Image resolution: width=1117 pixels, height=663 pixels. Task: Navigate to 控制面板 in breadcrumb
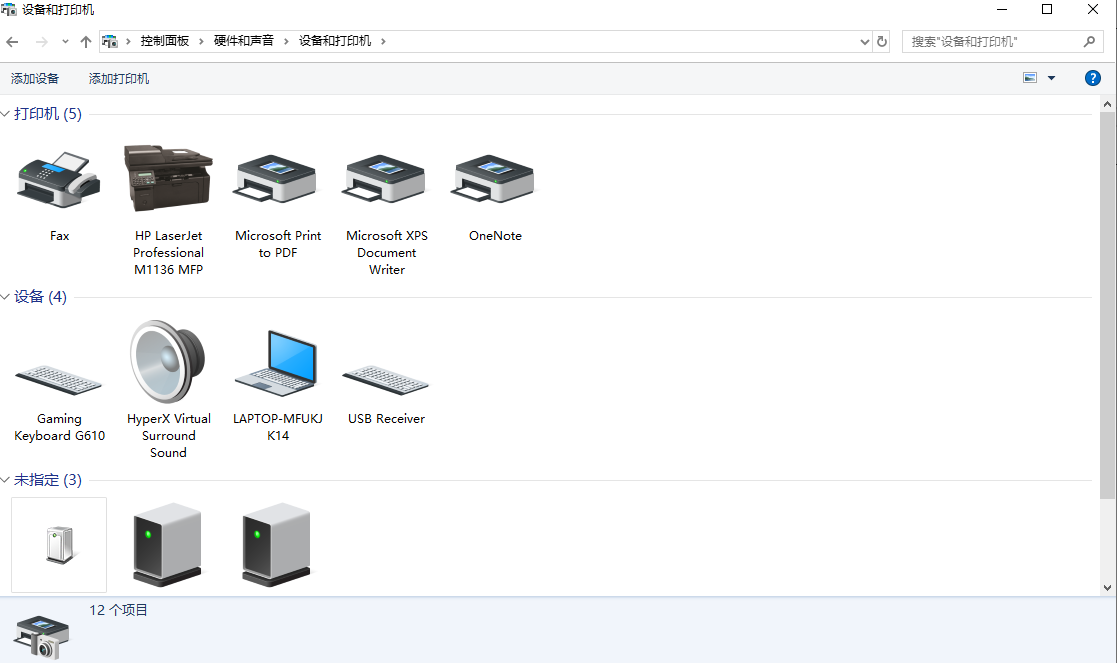(x=165, y=41)
